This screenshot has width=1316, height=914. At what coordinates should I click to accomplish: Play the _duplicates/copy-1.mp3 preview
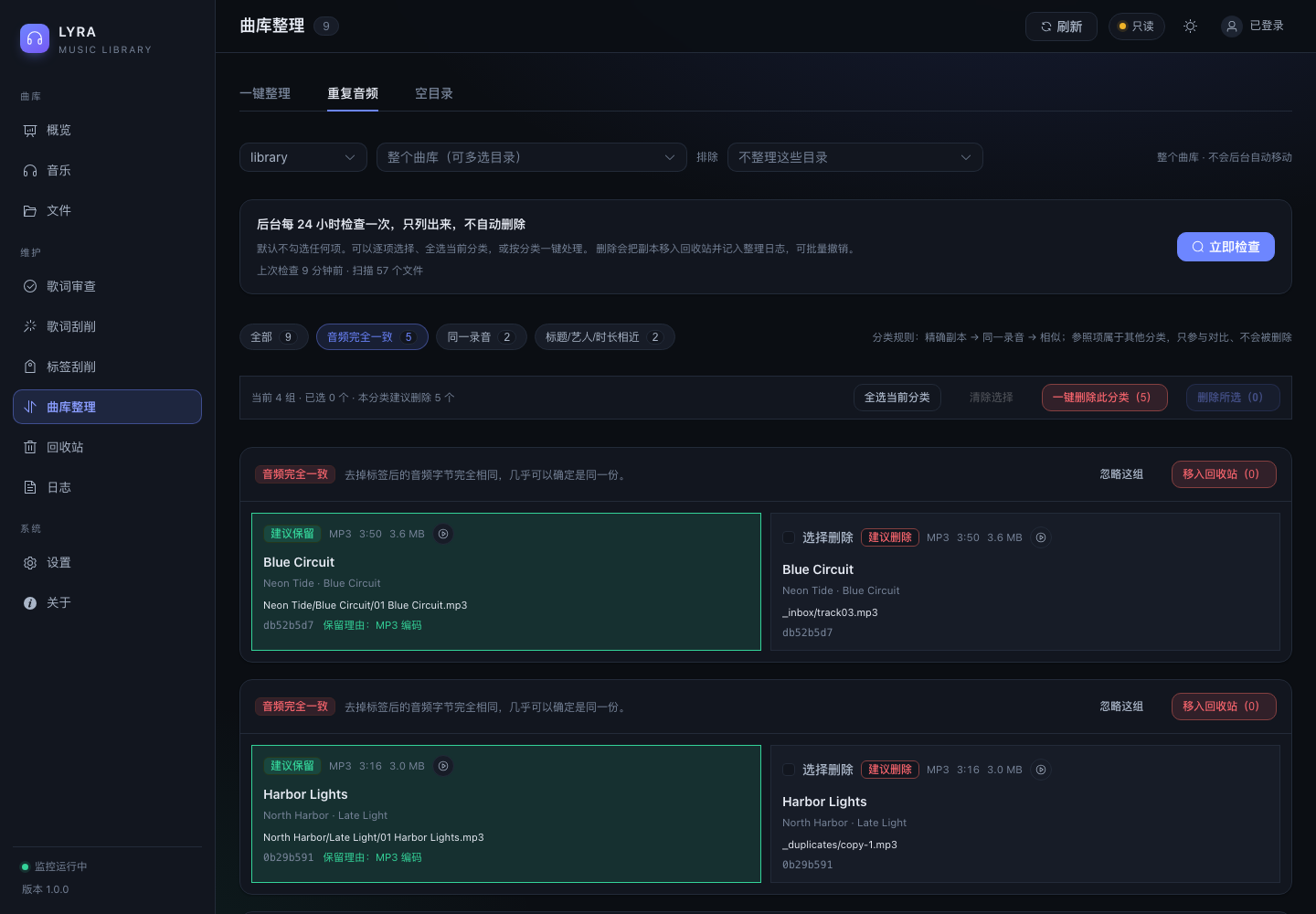click(x=1041, y=770)
